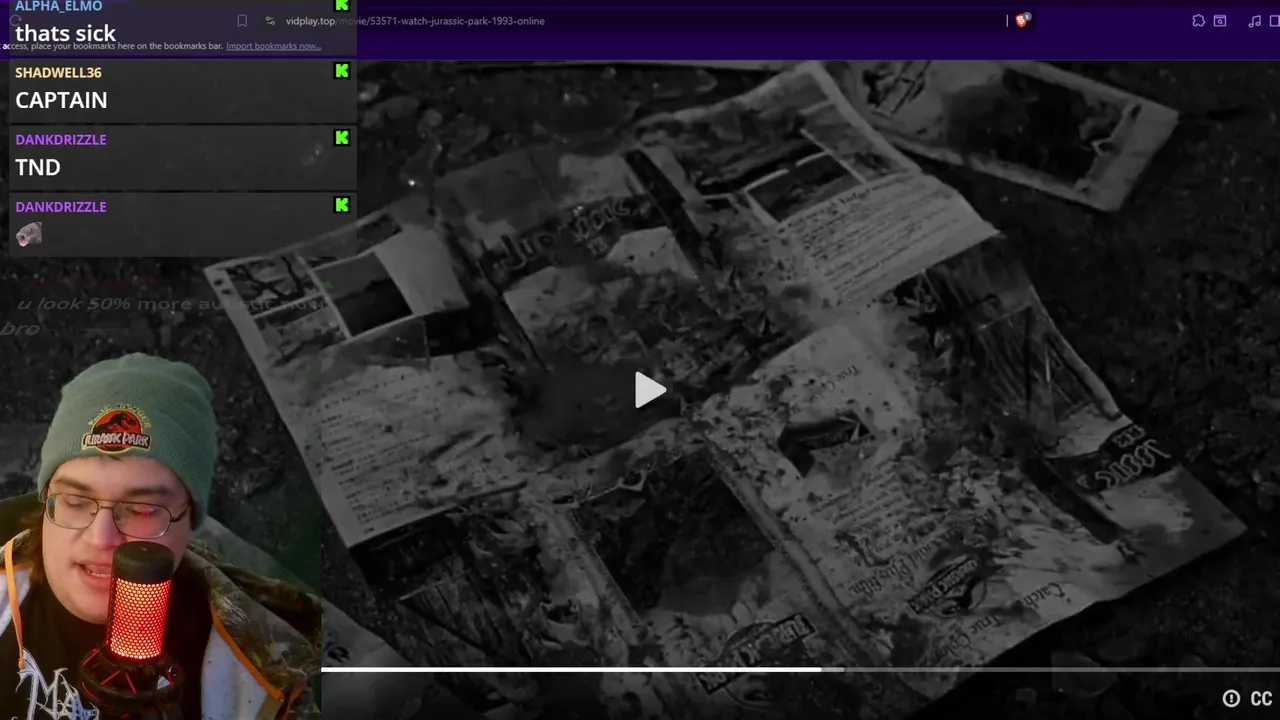Seek along the video progress bar
This screenshot has height=720, width=1280.
pos(800,669)
